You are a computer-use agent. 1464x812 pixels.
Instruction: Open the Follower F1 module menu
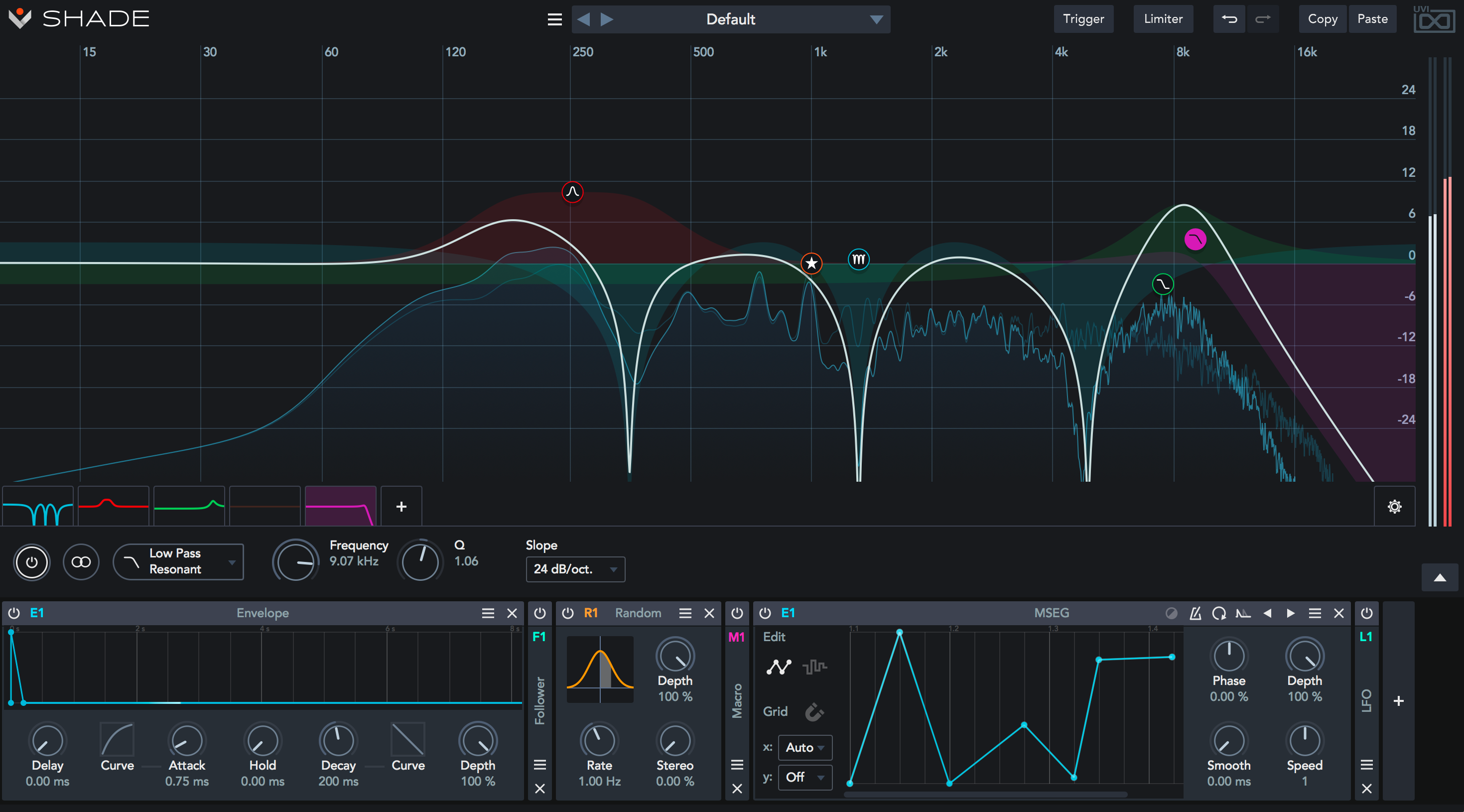(540, 764)
